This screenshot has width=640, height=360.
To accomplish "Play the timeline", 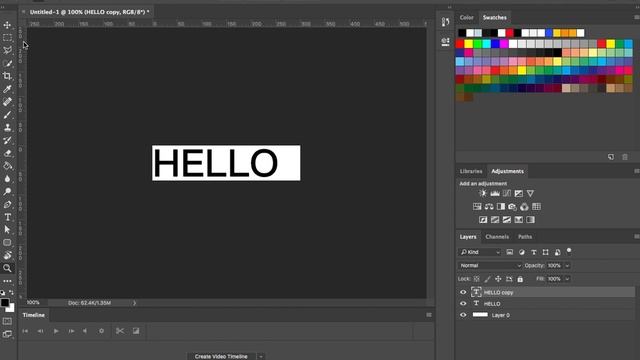I will (x=56, y=331).
